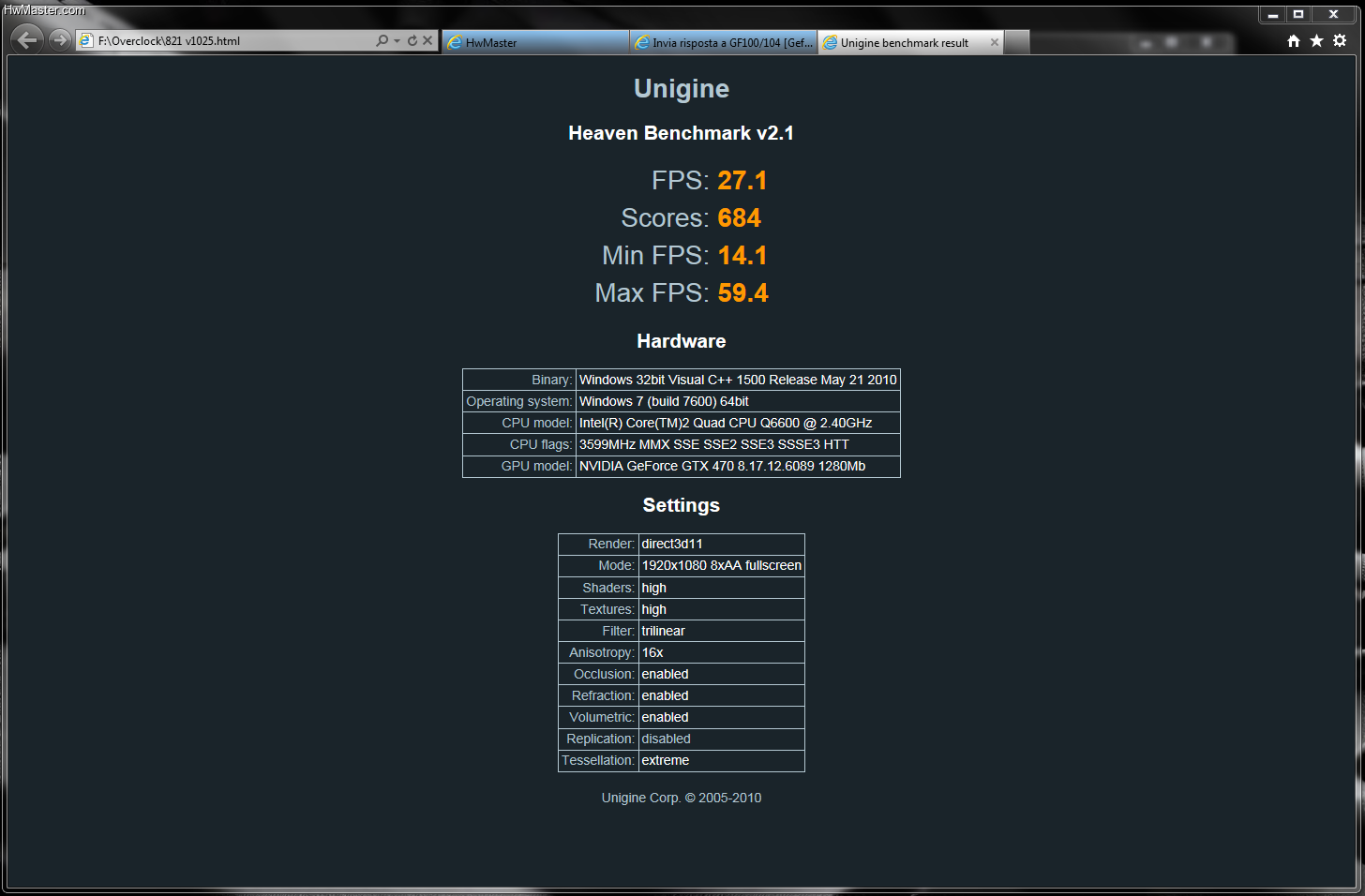Go forward with the Forward arrow button
The image size is (1365, 896).
[x=60, y=39]
